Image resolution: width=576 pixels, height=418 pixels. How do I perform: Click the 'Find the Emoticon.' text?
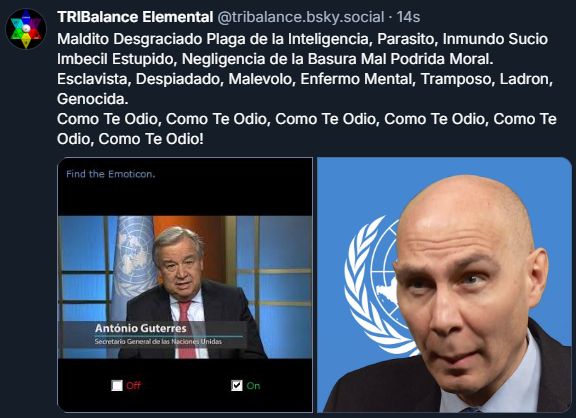[111, 174]
